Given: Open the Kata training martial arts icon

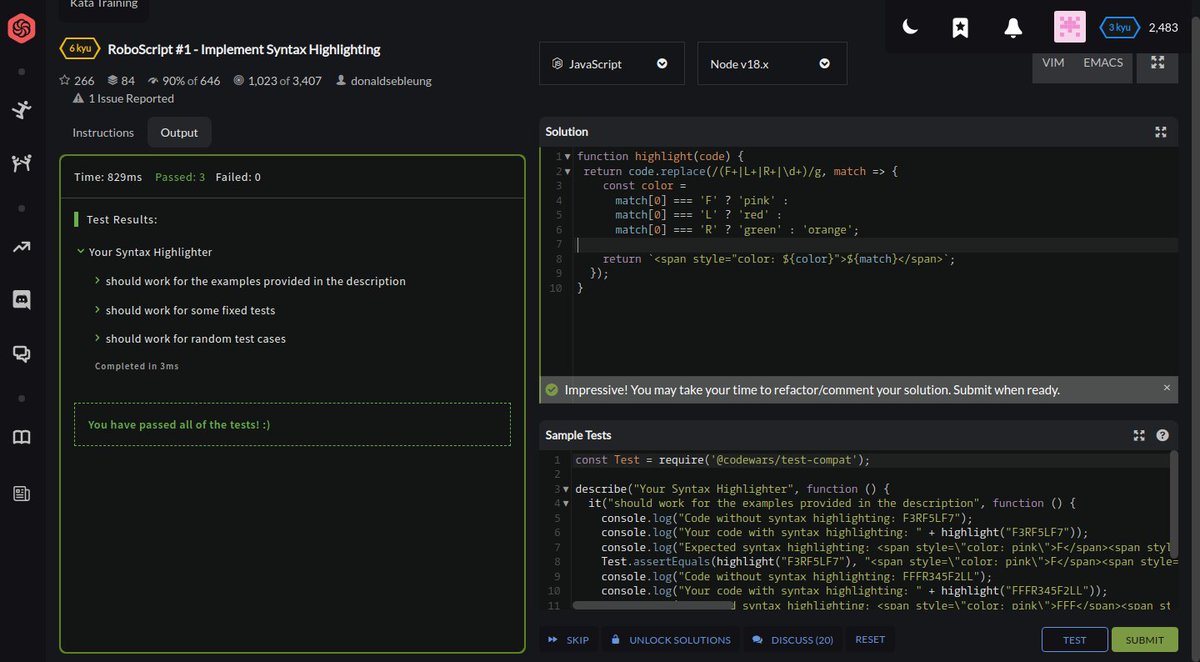Looking at the screenshot, I should tap(21, 110).
